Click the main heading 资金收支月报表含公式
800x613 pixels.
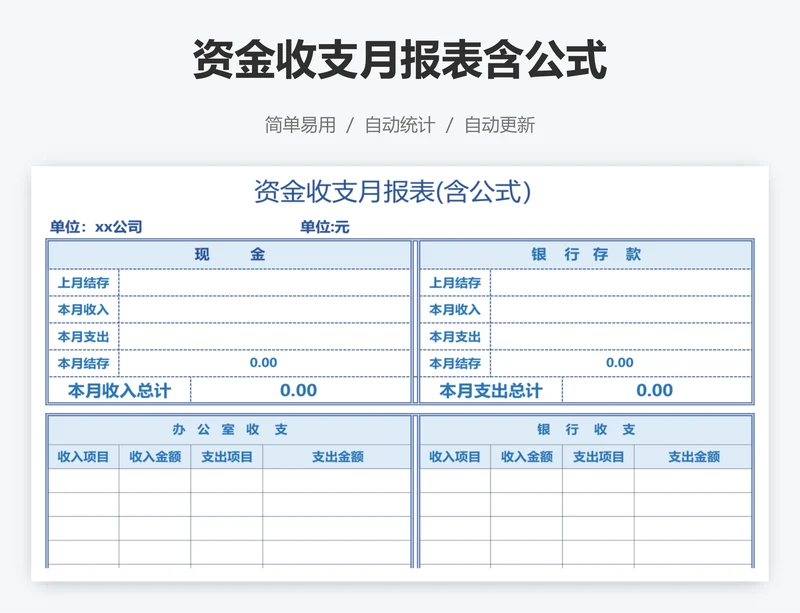(x=399, y=60)
